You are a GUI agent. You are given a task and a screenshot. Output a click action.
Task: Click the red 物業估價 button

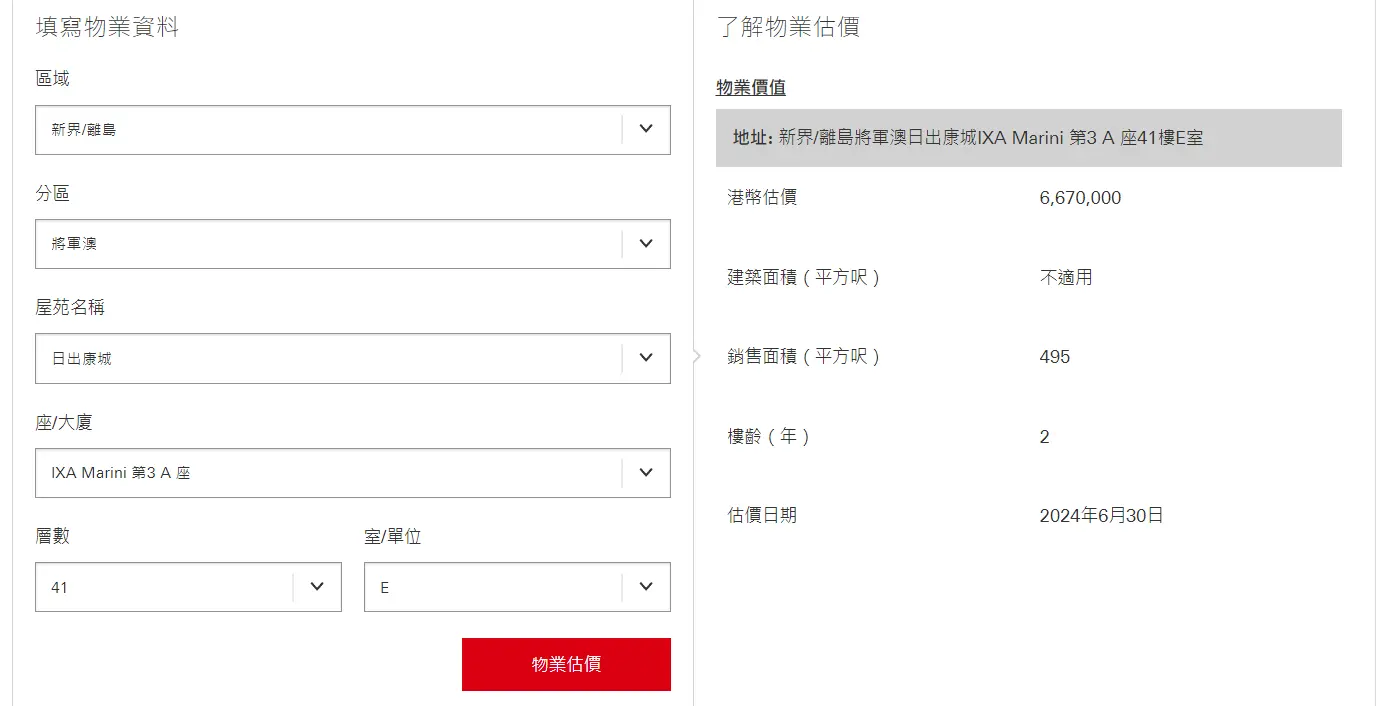[566, 664]
